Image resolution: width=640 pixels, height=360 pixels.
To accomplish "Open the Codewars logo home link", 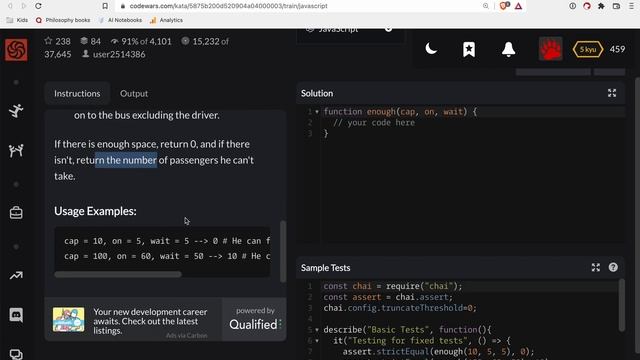I will pyautogui.click(x=16, y=50).
